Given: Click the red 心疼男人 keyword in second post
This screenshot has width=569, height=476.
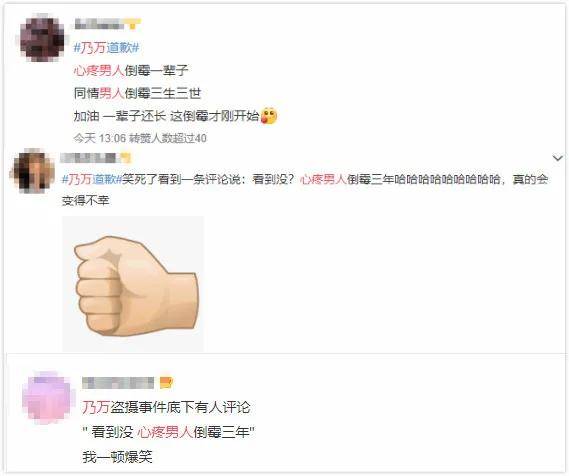Looking at the screenshot, I should pos(323,179).
